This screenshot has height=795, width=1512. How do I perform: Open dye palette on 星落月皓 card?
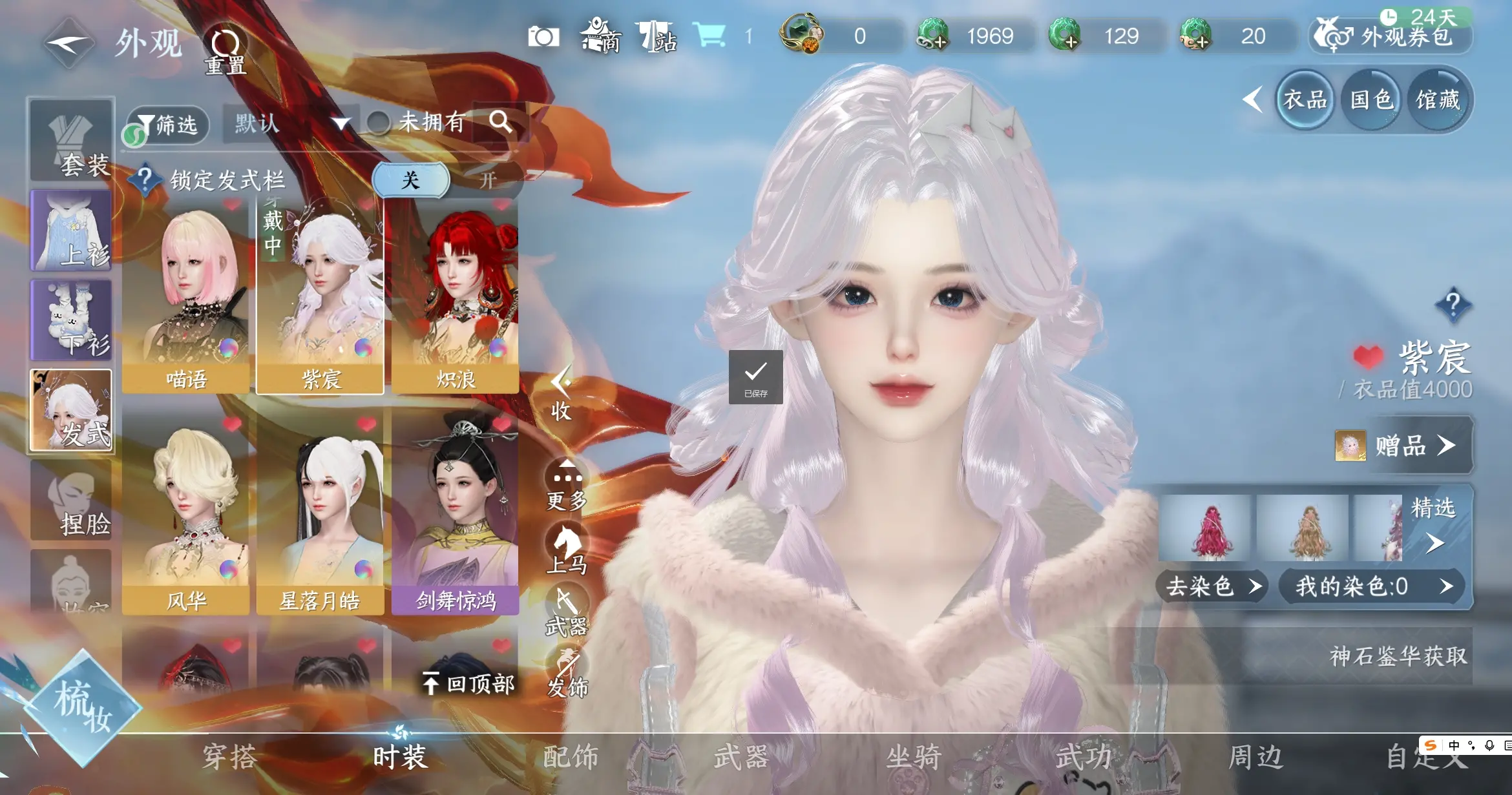(x=363, y=569)
